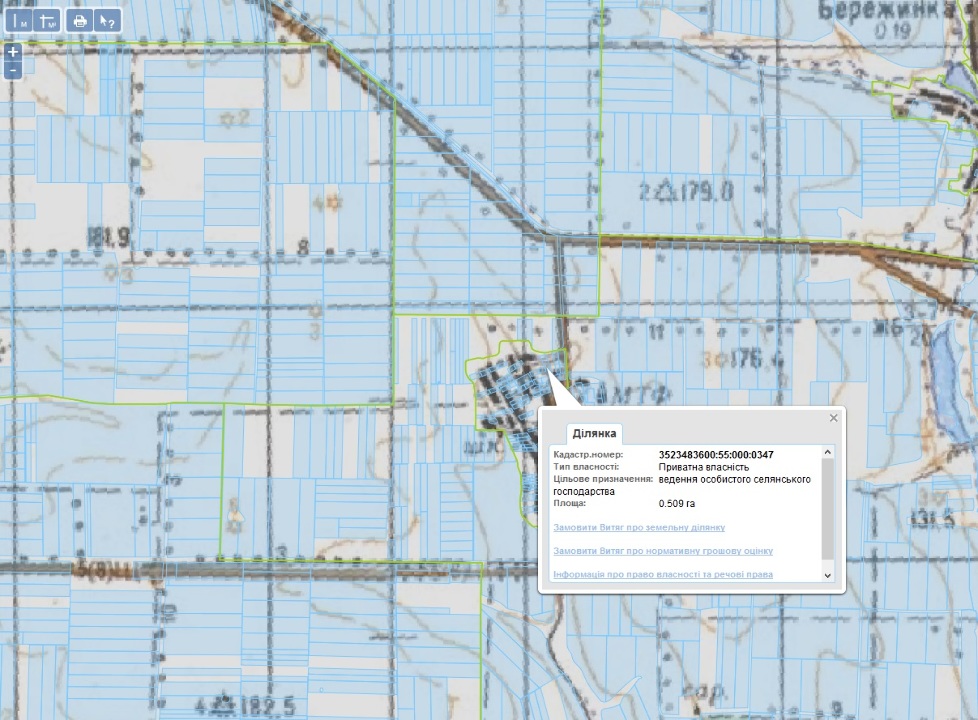Click the 181.9 elevation label
Screen dimensions: 978x720
[x=108, y=237]
